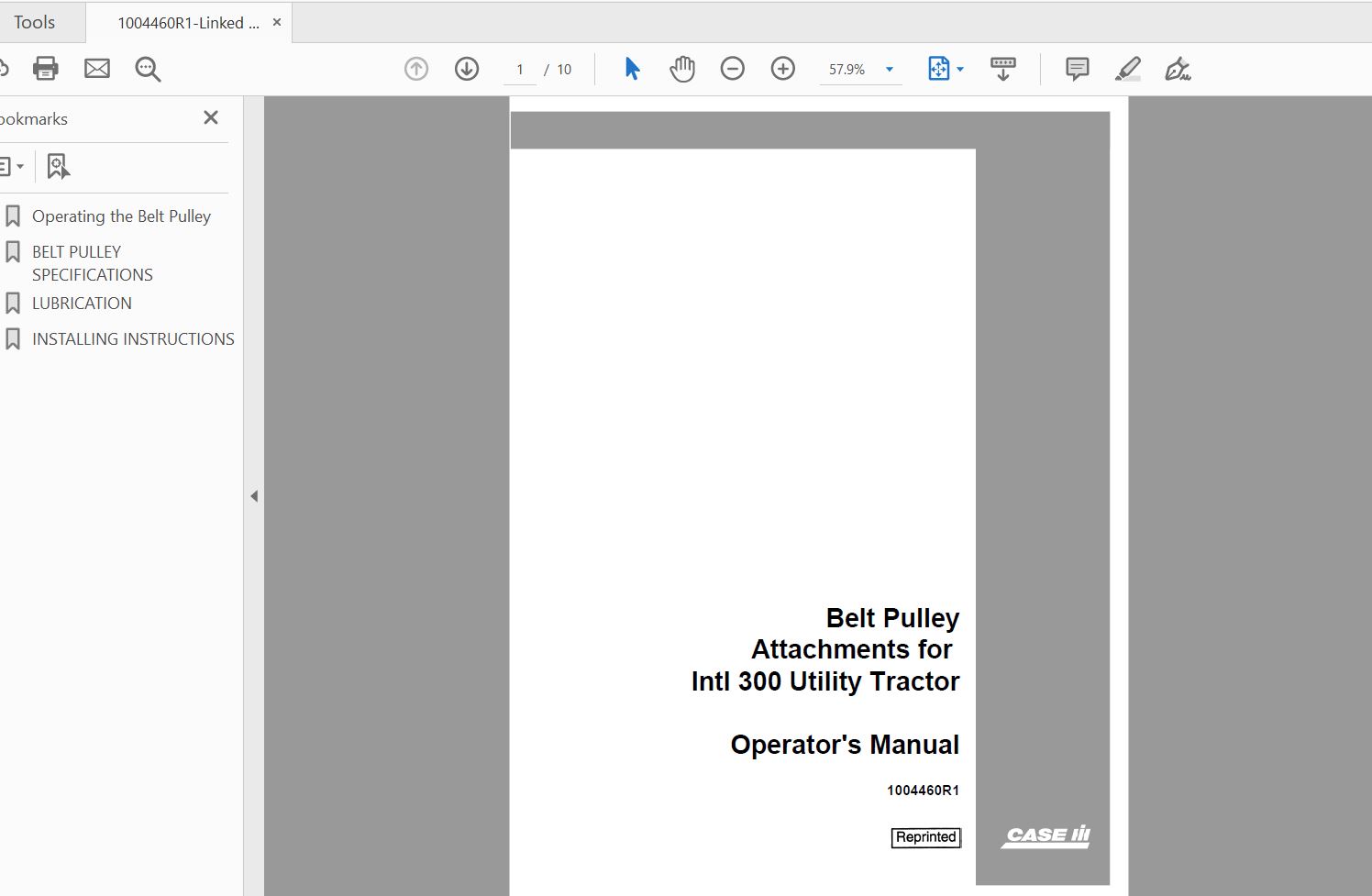The height and width of the screenshot is (896, 1372).
Task: Click the 'Operator's Manual' title text
Action: pos(845,745)
